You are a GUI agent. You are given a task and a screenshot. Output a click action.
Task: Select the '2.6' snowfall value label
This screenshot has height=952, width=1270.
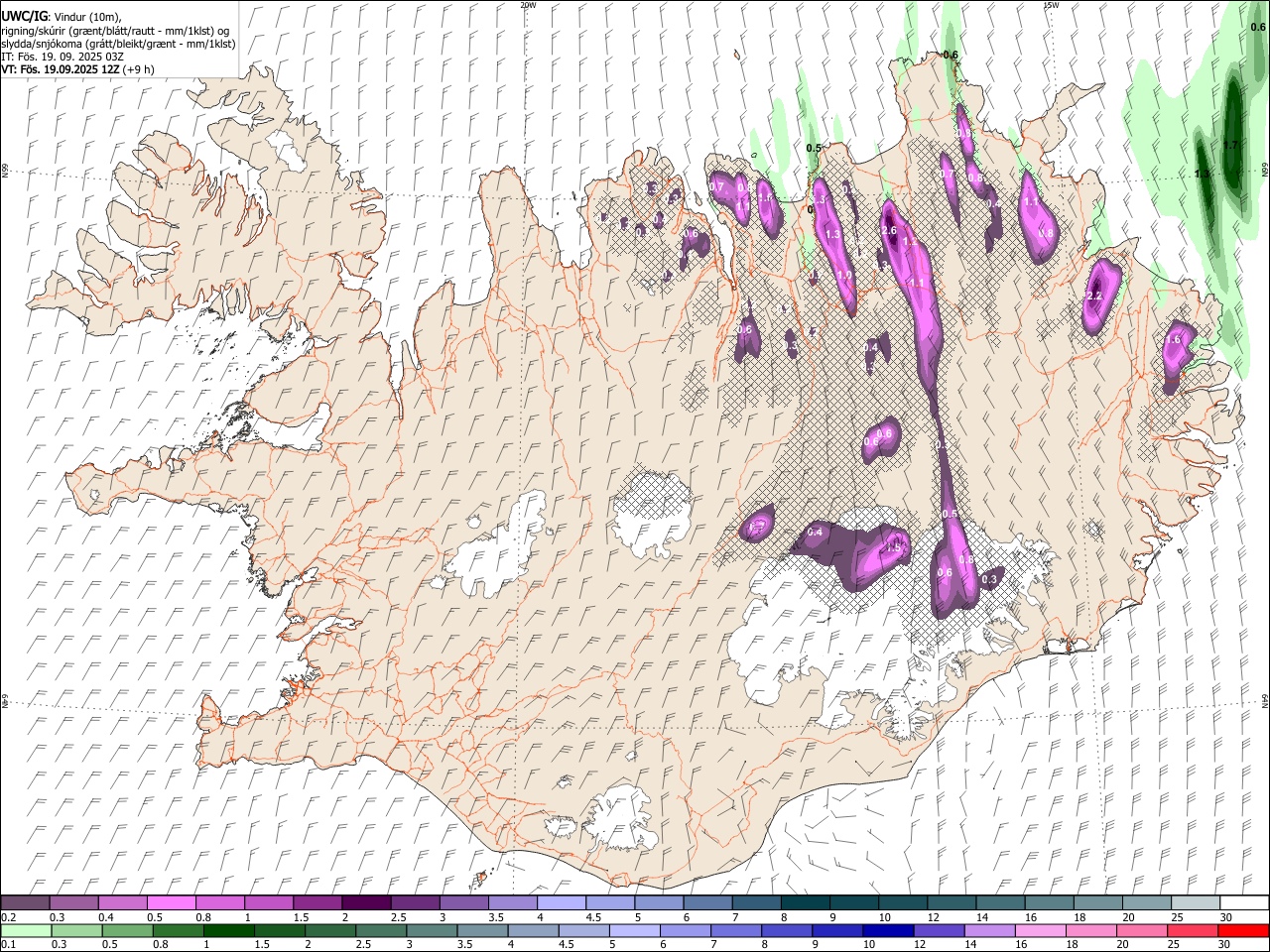click(889, 230)
